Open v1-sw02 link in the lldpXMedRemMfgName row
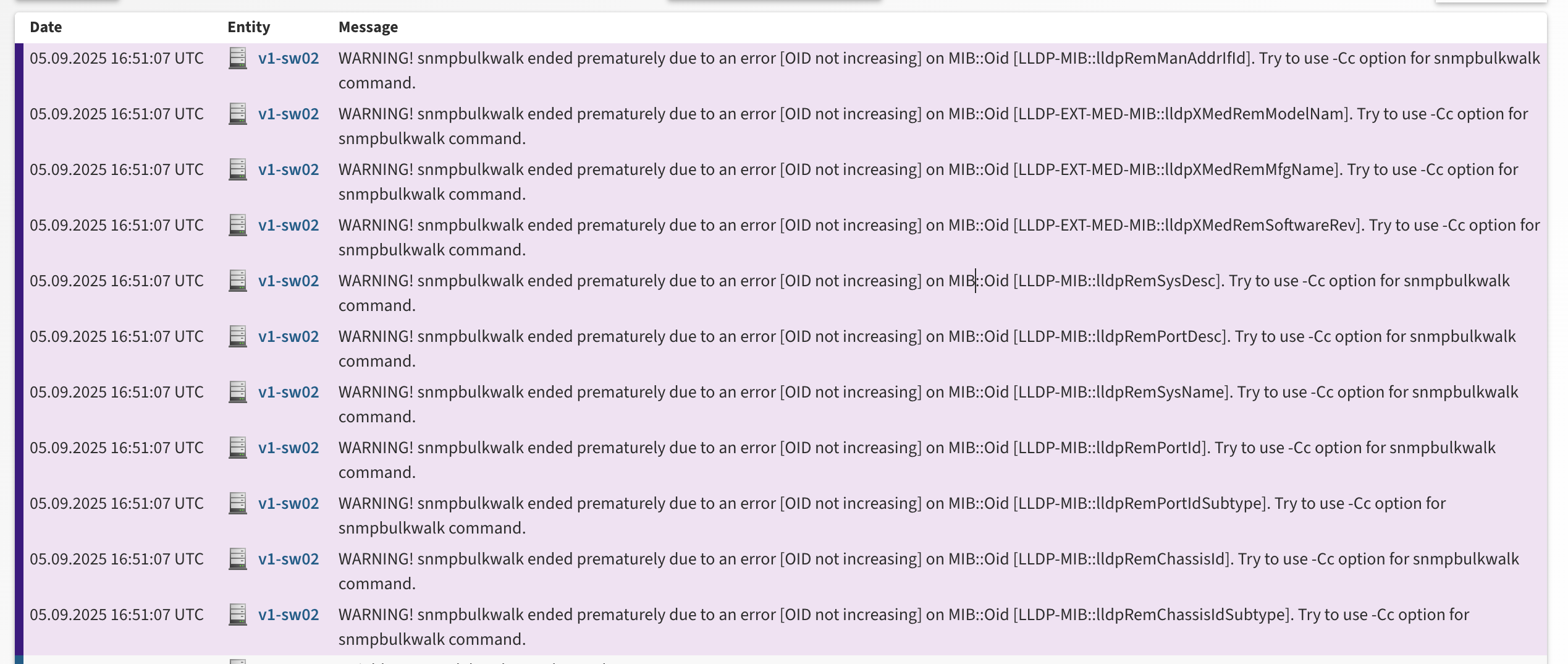This screenshot has height=664, width=1568. tap(289, 169)
